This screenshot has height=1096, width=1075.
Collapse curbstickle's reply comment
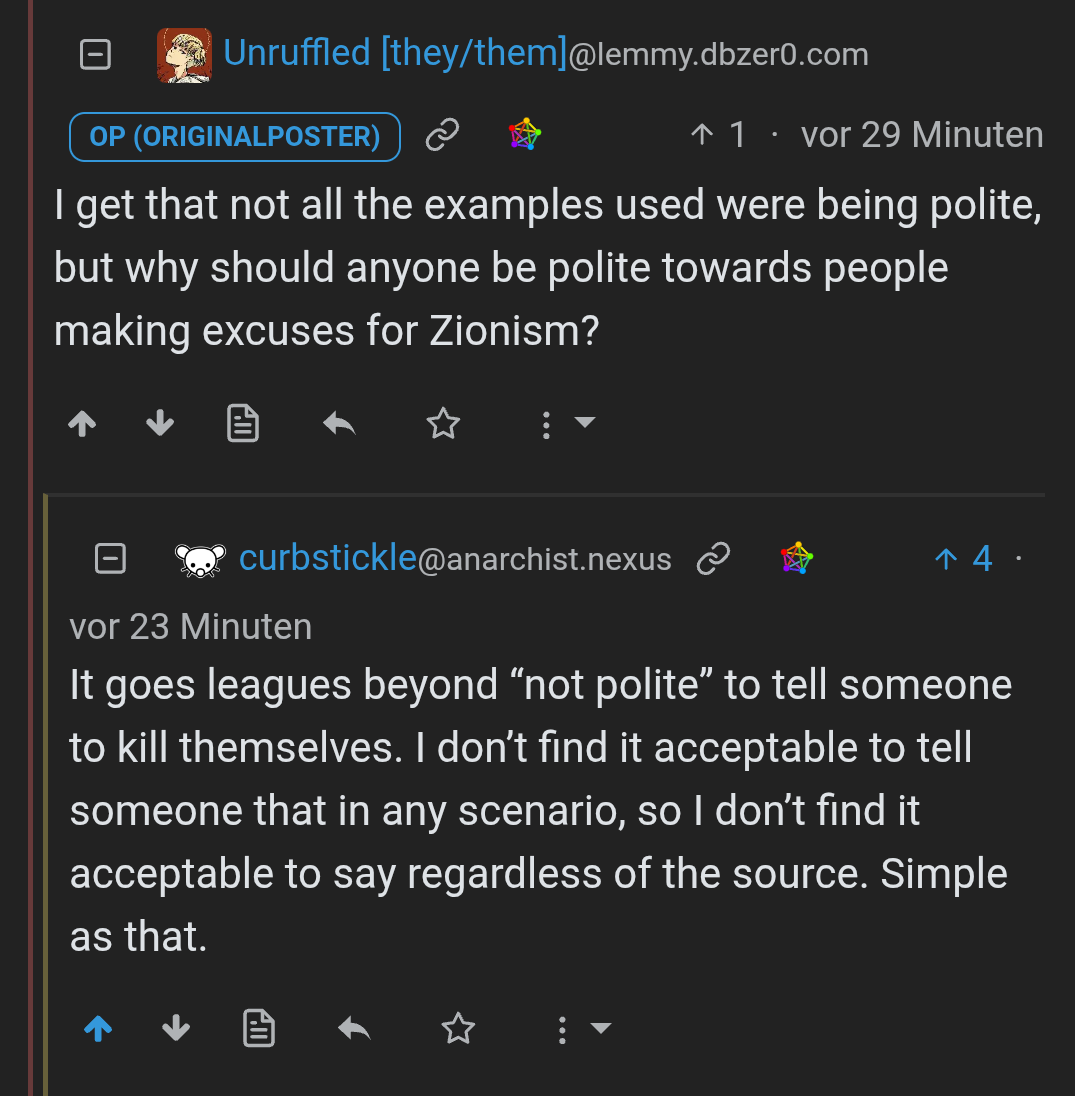pos(110,558)
